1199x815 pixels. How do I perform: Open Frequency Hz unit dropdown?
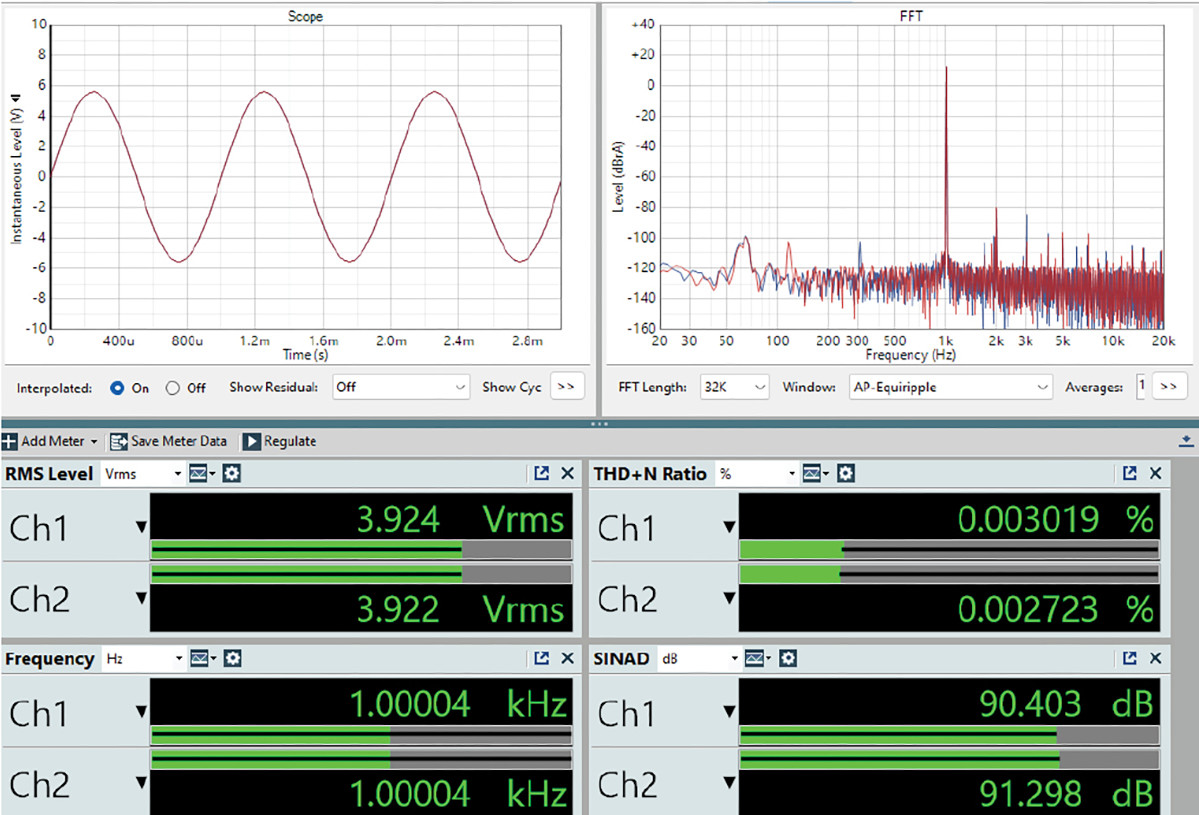tap(145, 659)
